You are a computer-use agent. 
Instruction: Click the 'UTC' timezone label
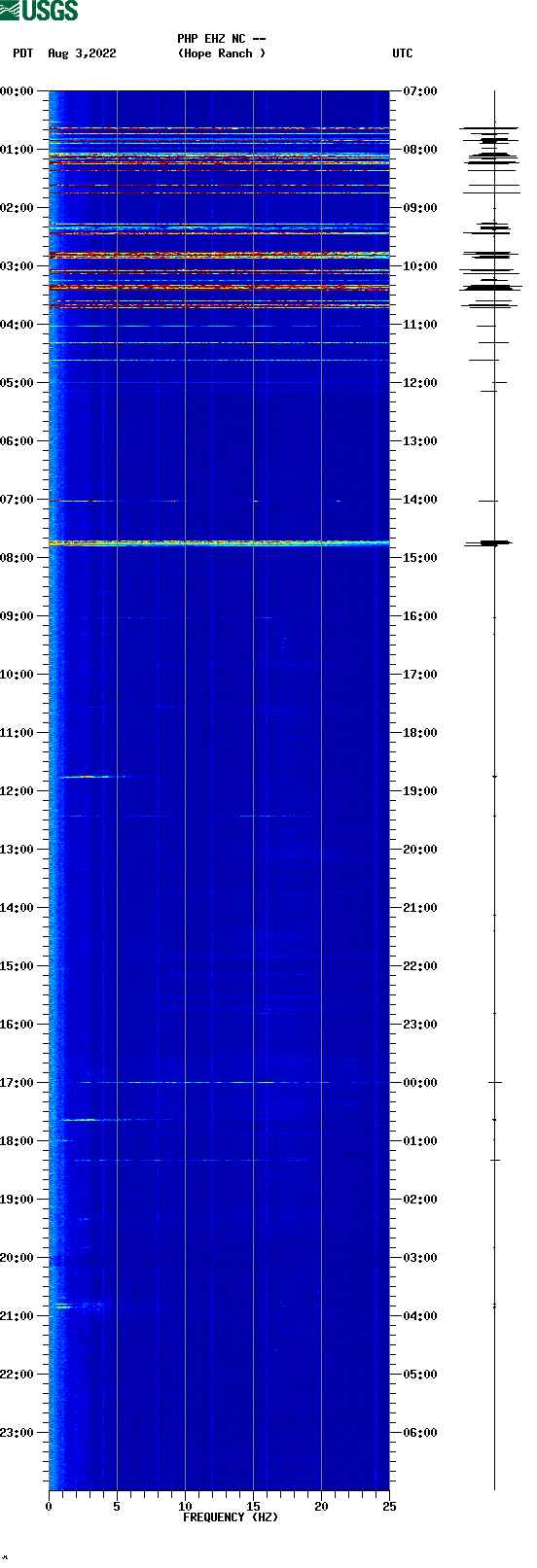(403, 53)
